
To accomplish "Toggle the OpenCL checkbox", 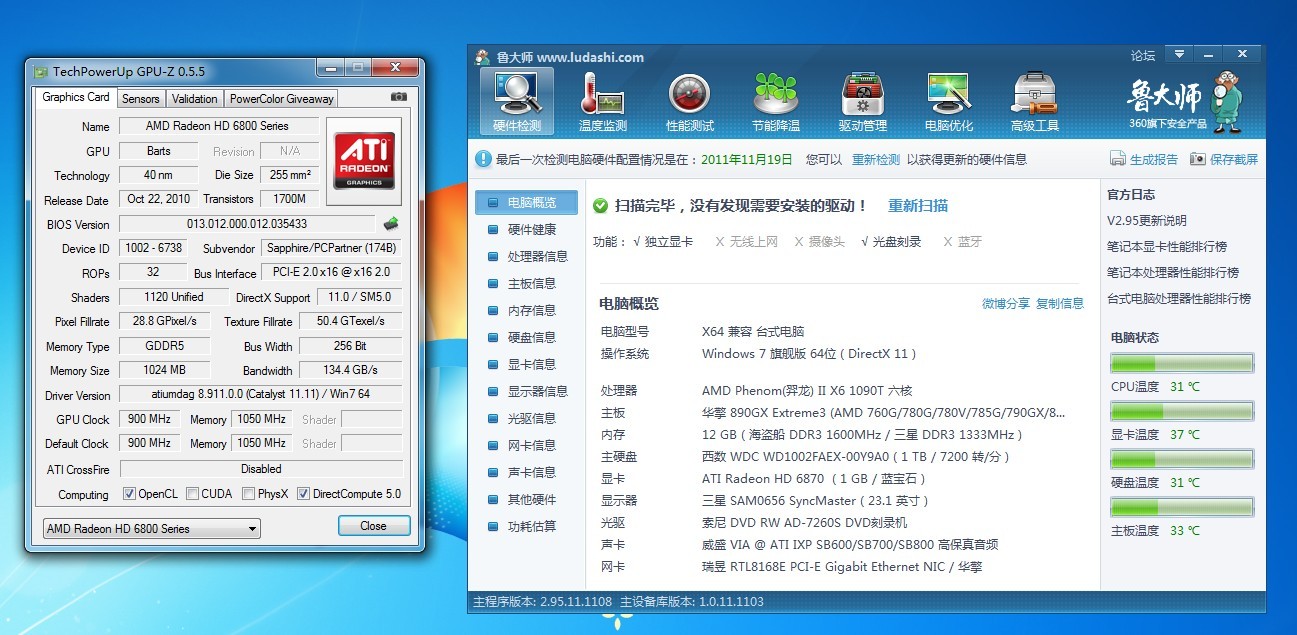I will pos(129,494).
